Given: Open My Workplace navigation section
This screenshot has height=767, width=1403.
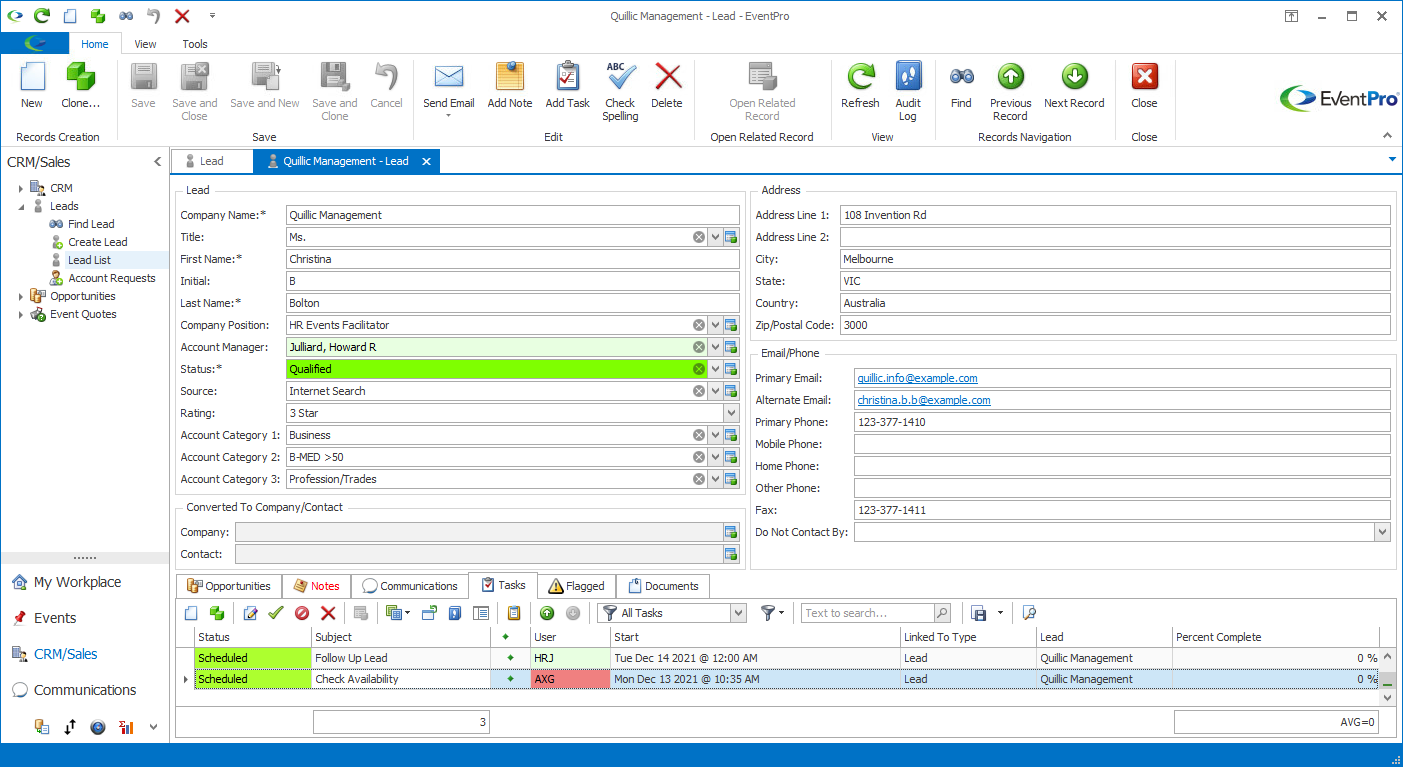Looking at the screenshot, I should pos(77,582).
